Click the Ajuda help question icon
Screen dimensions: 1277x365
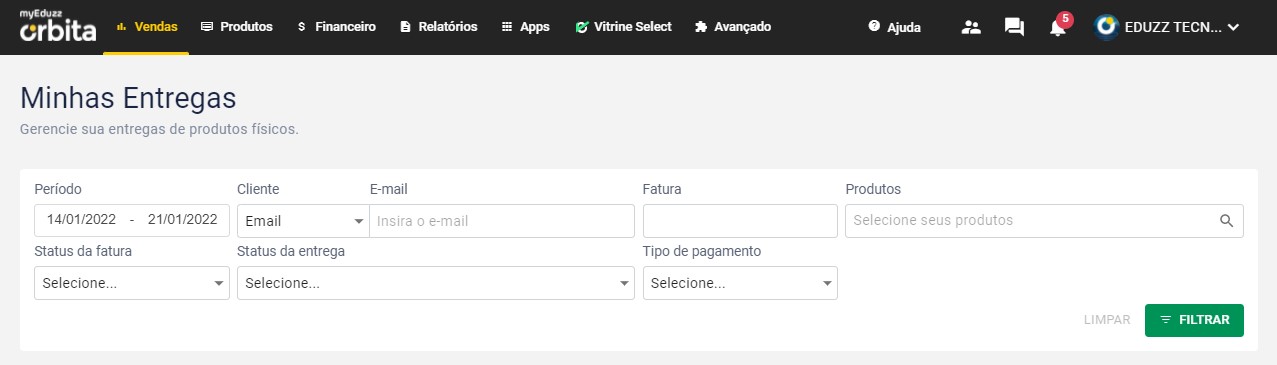(874, 27)
